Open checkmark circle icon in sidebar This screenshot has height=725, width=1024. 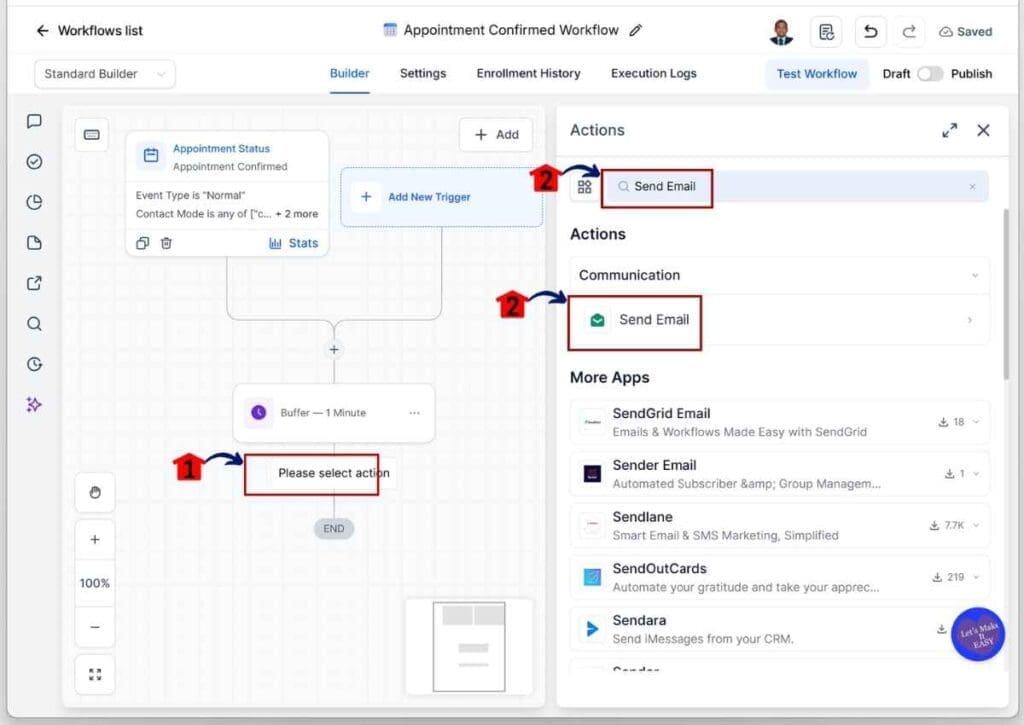(35, 162)
